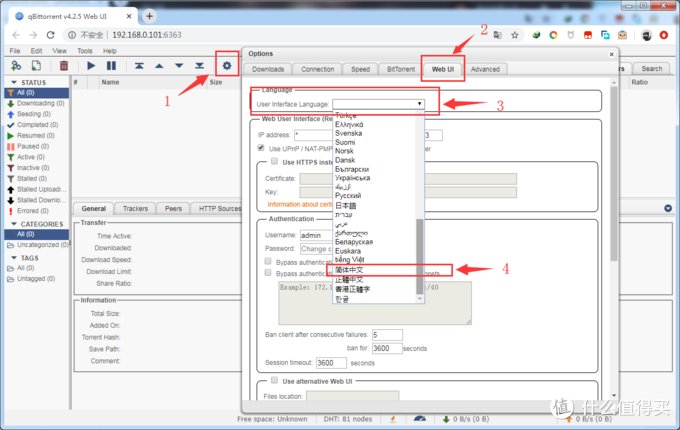Filter by Downloading (0) status

pyautogui.click(x=36, y=103)
